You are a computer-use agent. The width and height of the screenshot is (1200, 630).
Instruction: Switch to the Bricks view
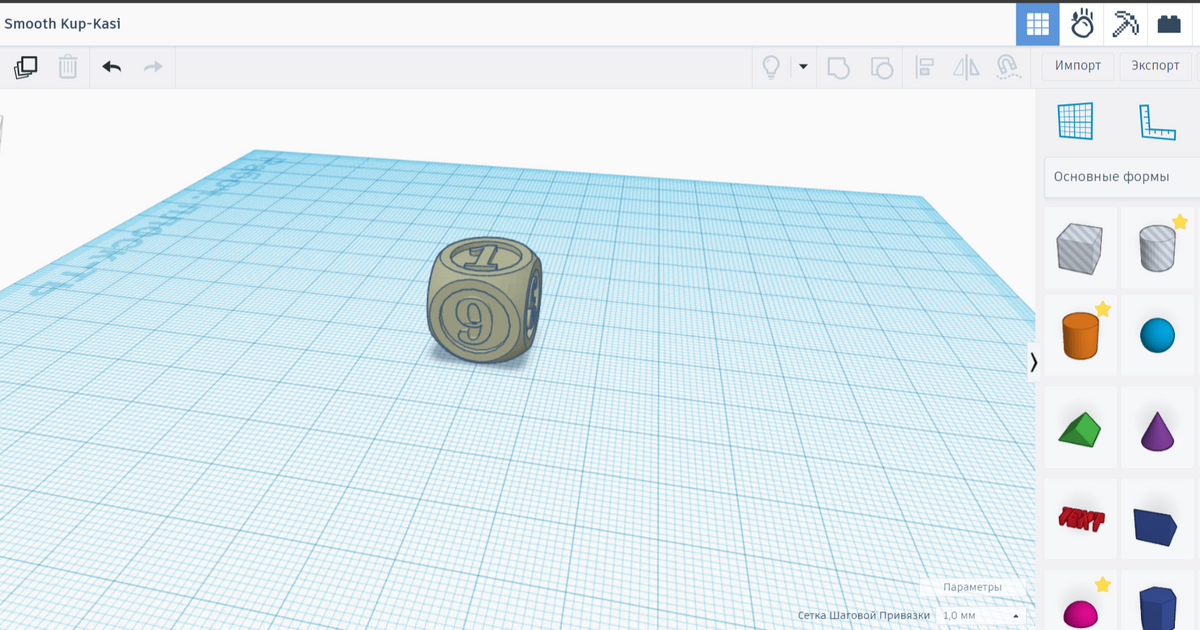coord(1168,24)
